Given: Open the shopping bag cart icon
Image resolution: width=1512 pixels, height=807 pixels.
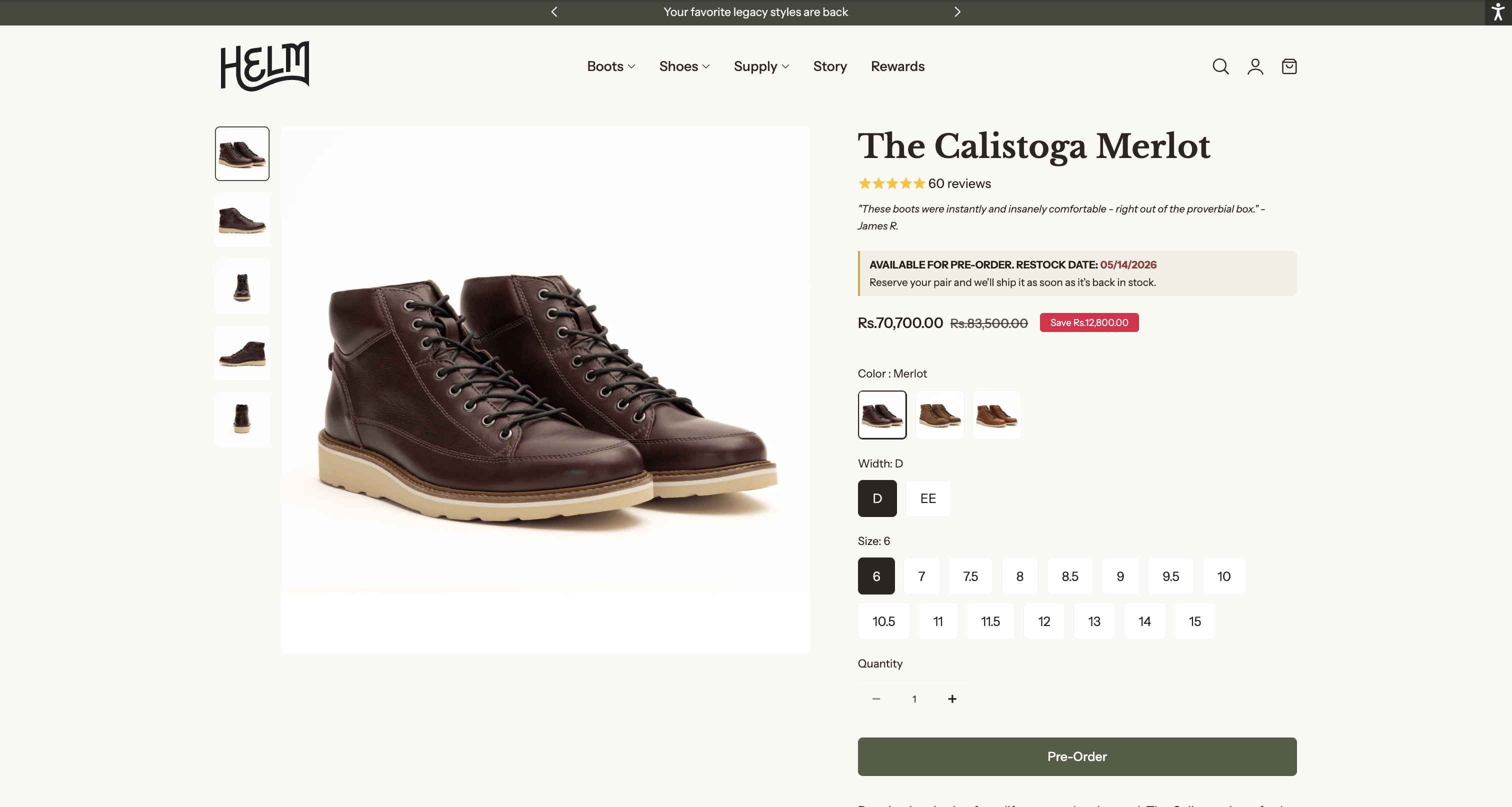Looking at the screenshot, I should [x=1289, y=66].
